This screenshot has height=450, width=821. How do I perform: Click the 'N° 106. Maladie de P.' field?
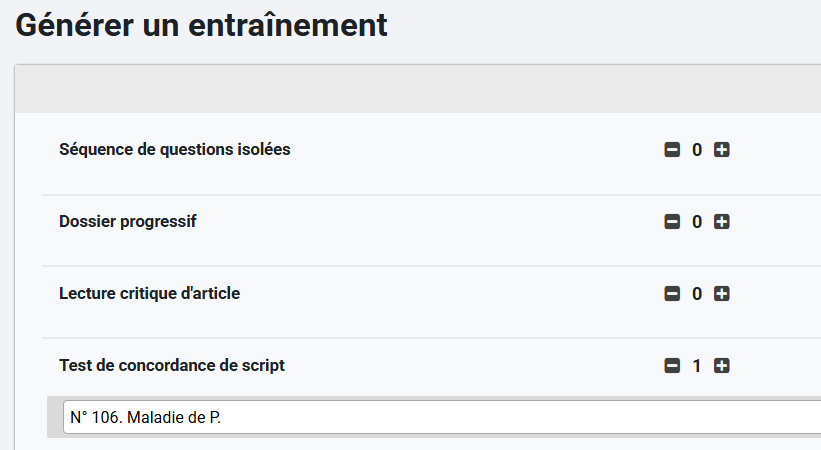point(440,417)
